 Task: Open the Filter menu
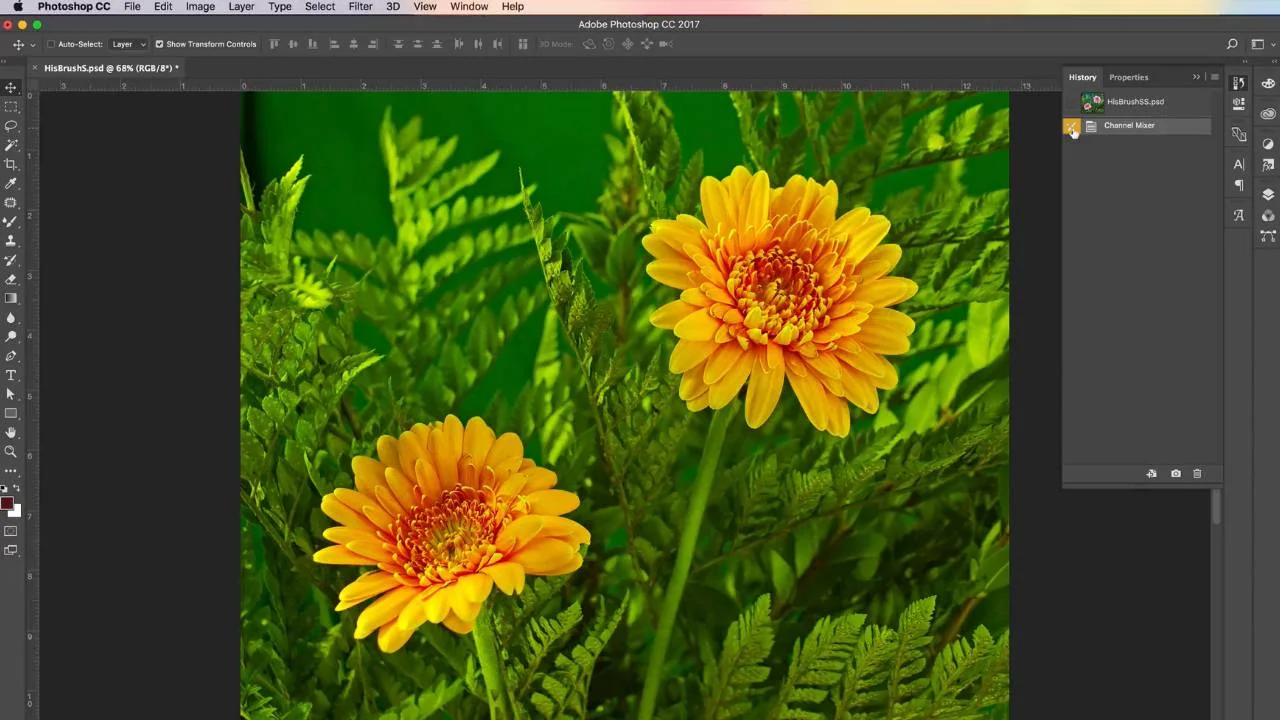tap(361, 6)
